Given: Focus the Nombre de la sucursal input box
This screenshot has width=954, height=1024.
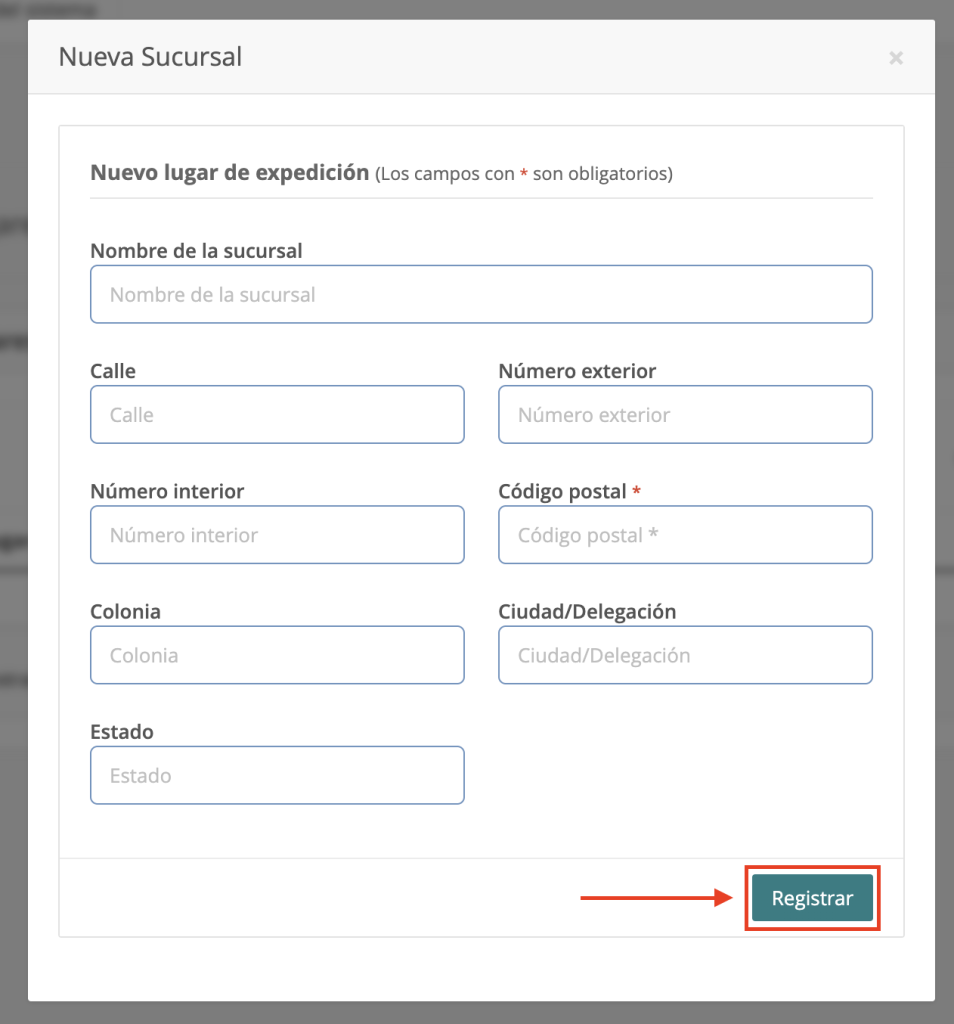Looking at the screenshot, I should pos(481,294).
